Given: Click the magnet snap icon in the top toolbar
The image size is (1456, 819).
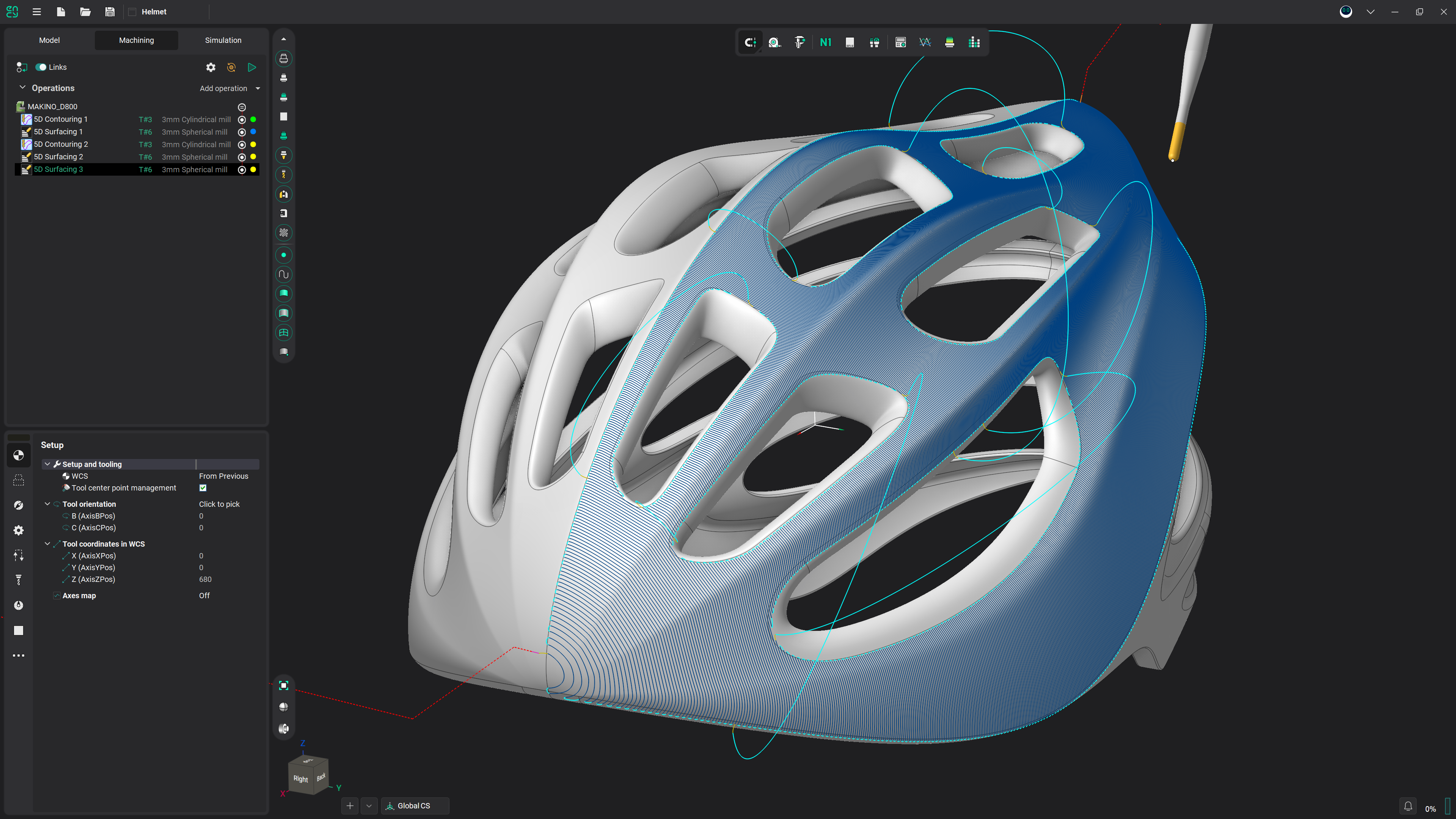Looking at the screenshot, I should click(x=750, y=42).
